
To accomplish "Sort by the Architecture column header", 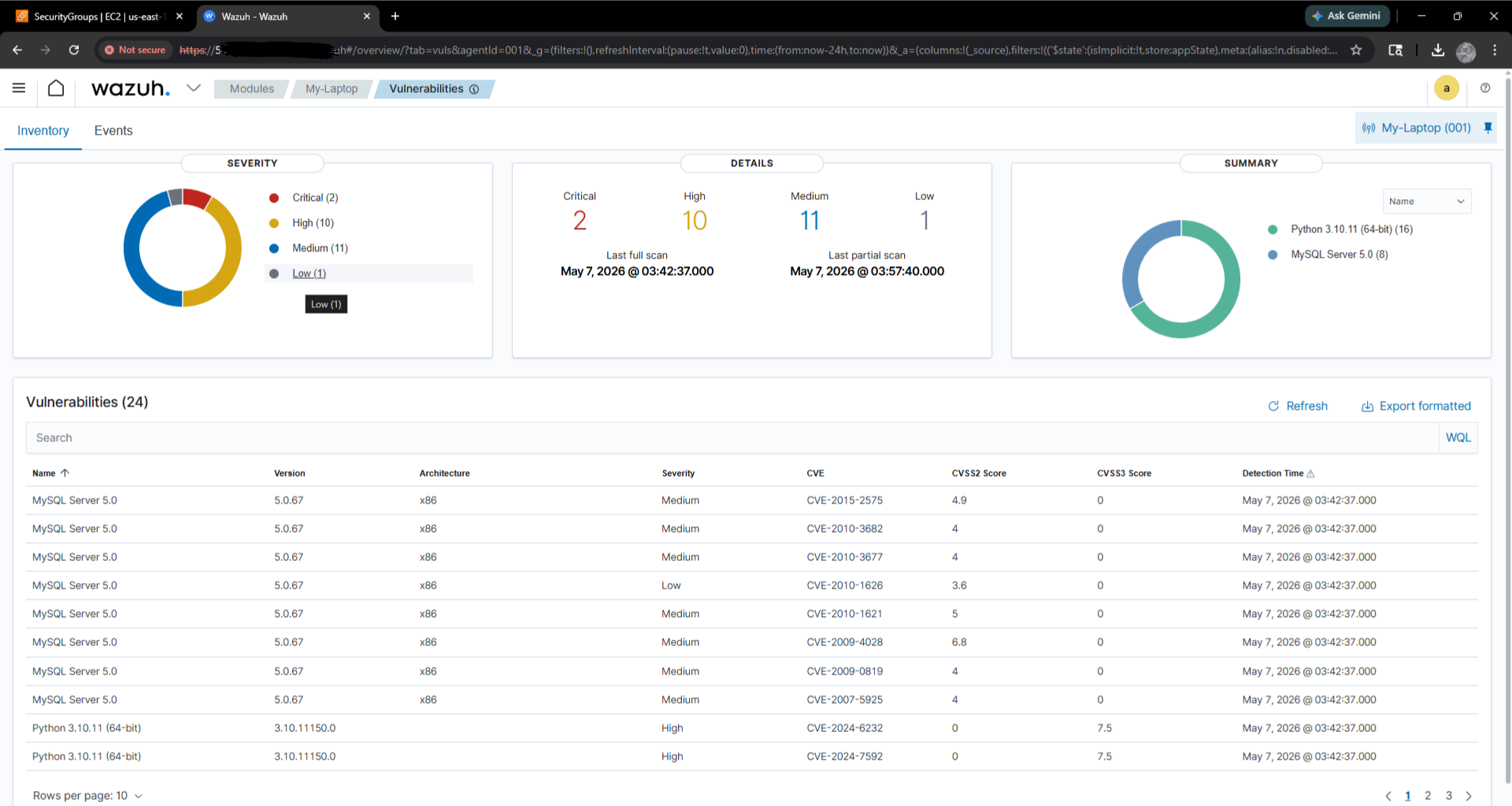I will coord(444,474).
